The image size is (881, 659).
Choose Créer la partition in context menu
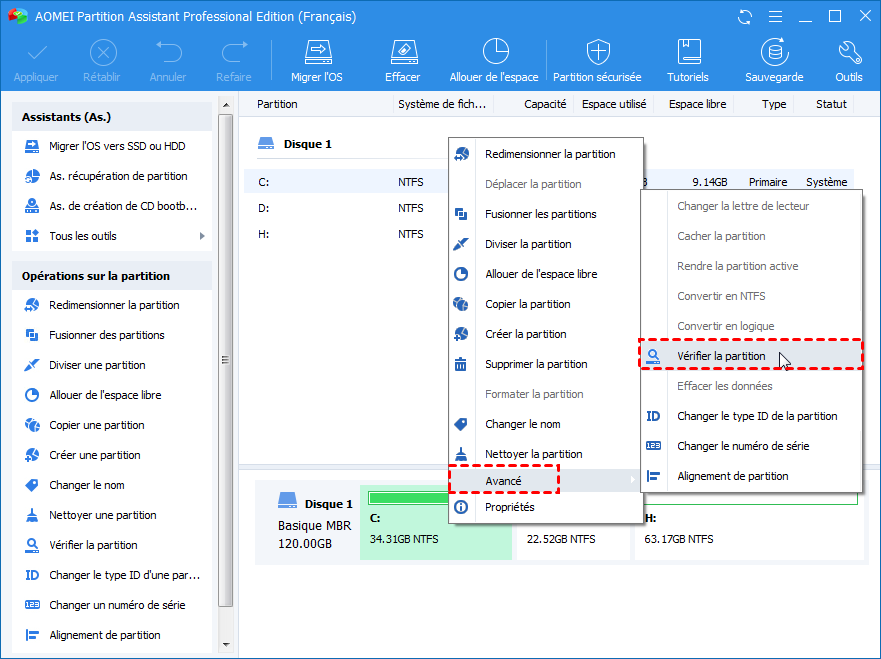[x=545, y=334]
